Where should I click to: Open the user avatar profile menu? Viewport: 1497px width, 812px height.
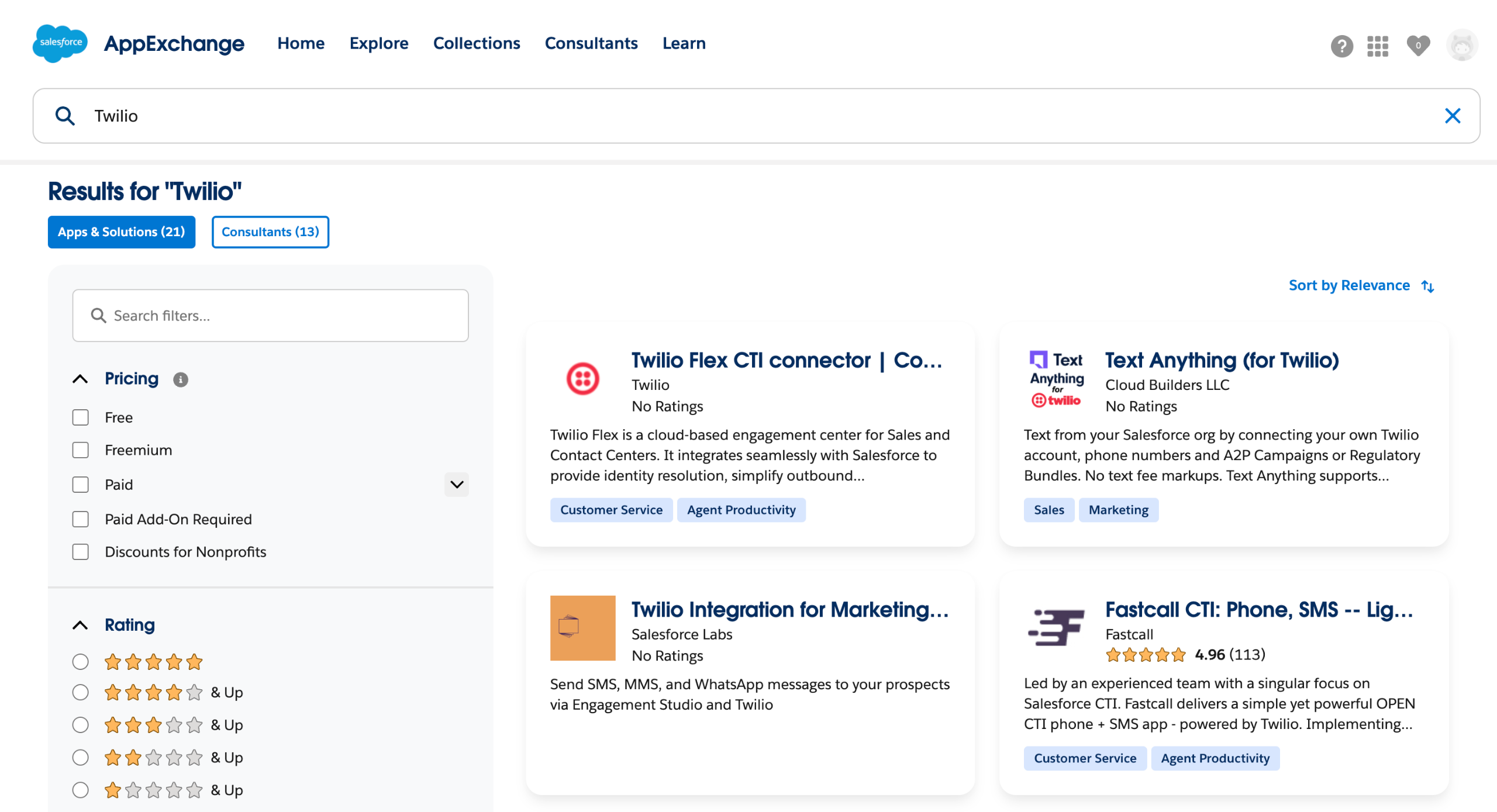1461,46
